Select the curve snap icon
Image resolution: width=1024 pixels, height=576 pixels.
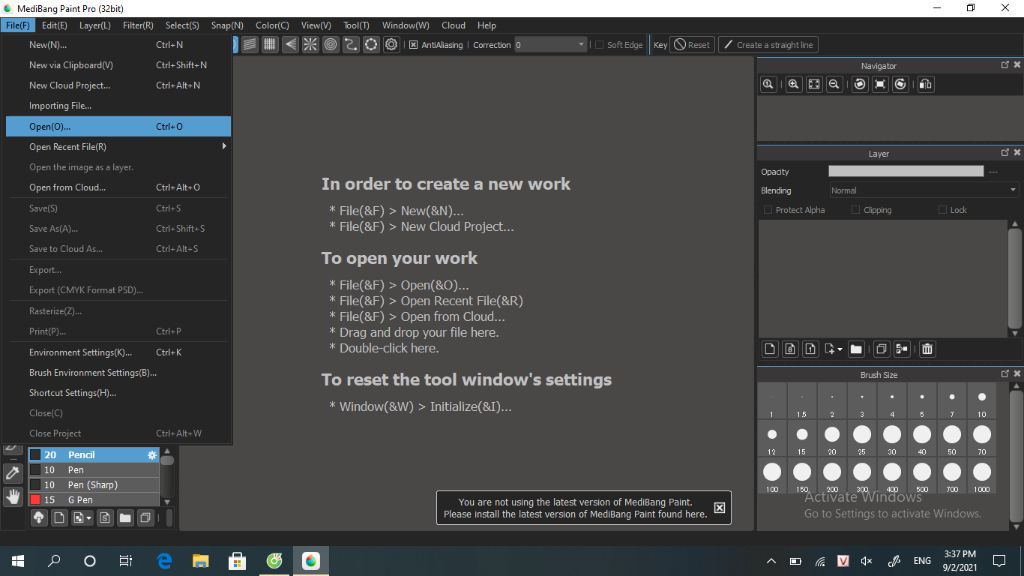pos(351,44)
